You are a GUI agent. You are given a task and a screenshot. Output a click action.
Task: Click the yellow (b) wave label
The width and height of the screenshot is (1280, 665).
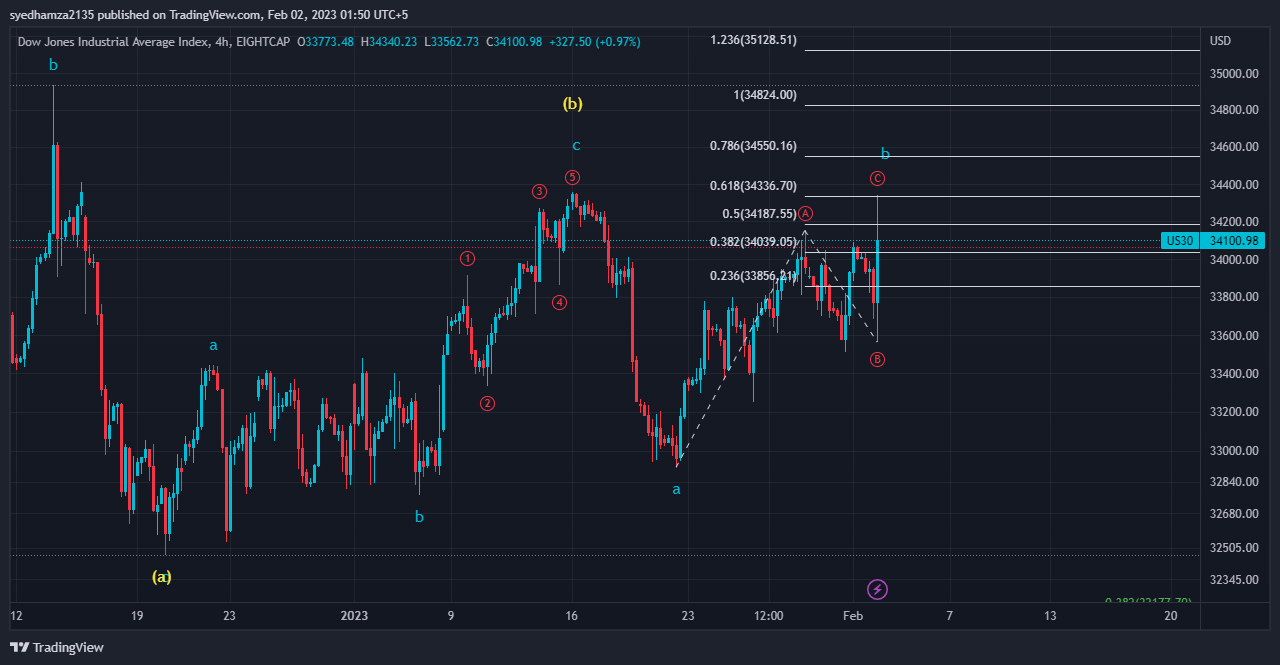click(572, 103)
